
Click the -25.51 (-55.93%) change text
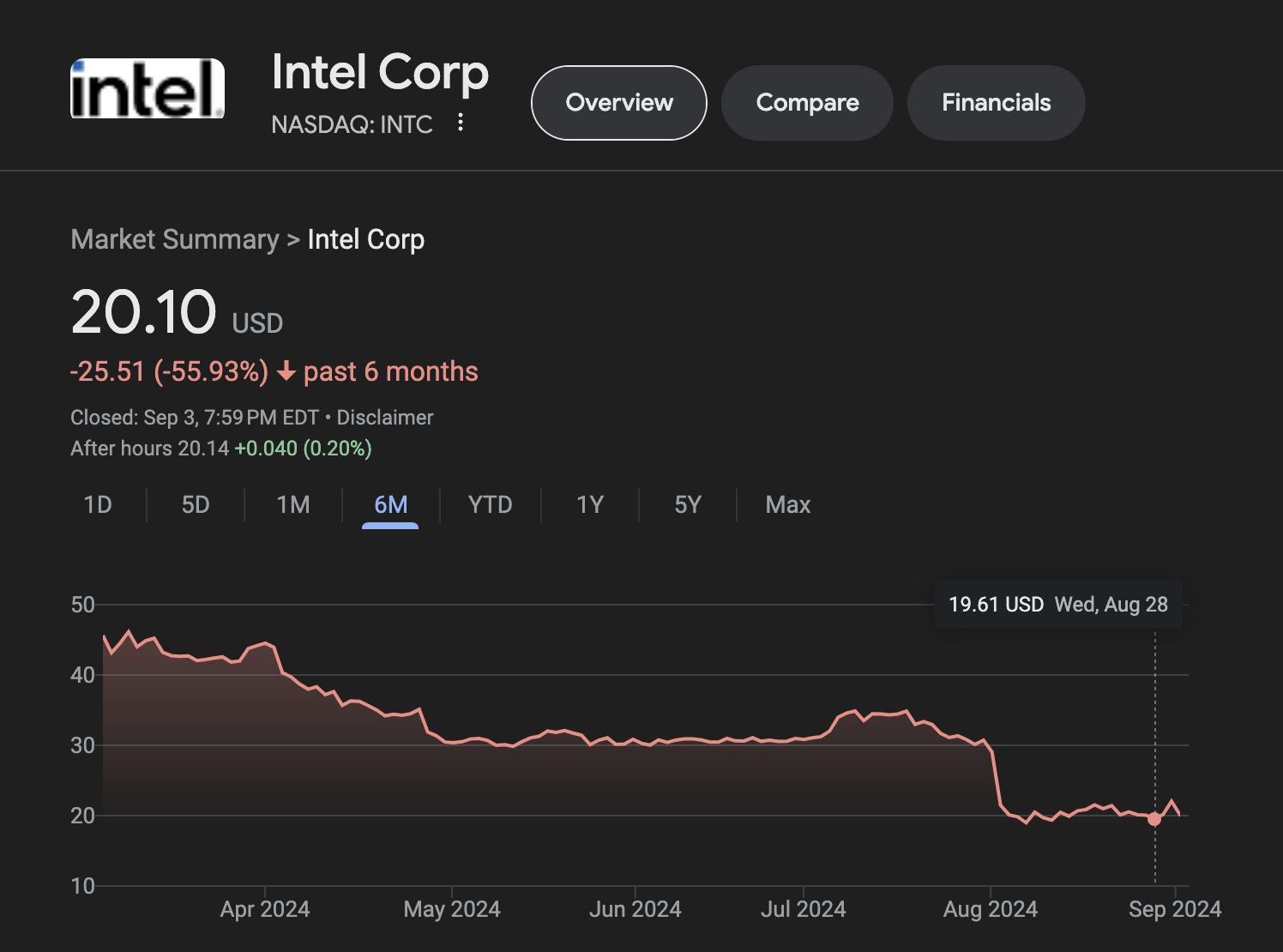click(169, 371)
